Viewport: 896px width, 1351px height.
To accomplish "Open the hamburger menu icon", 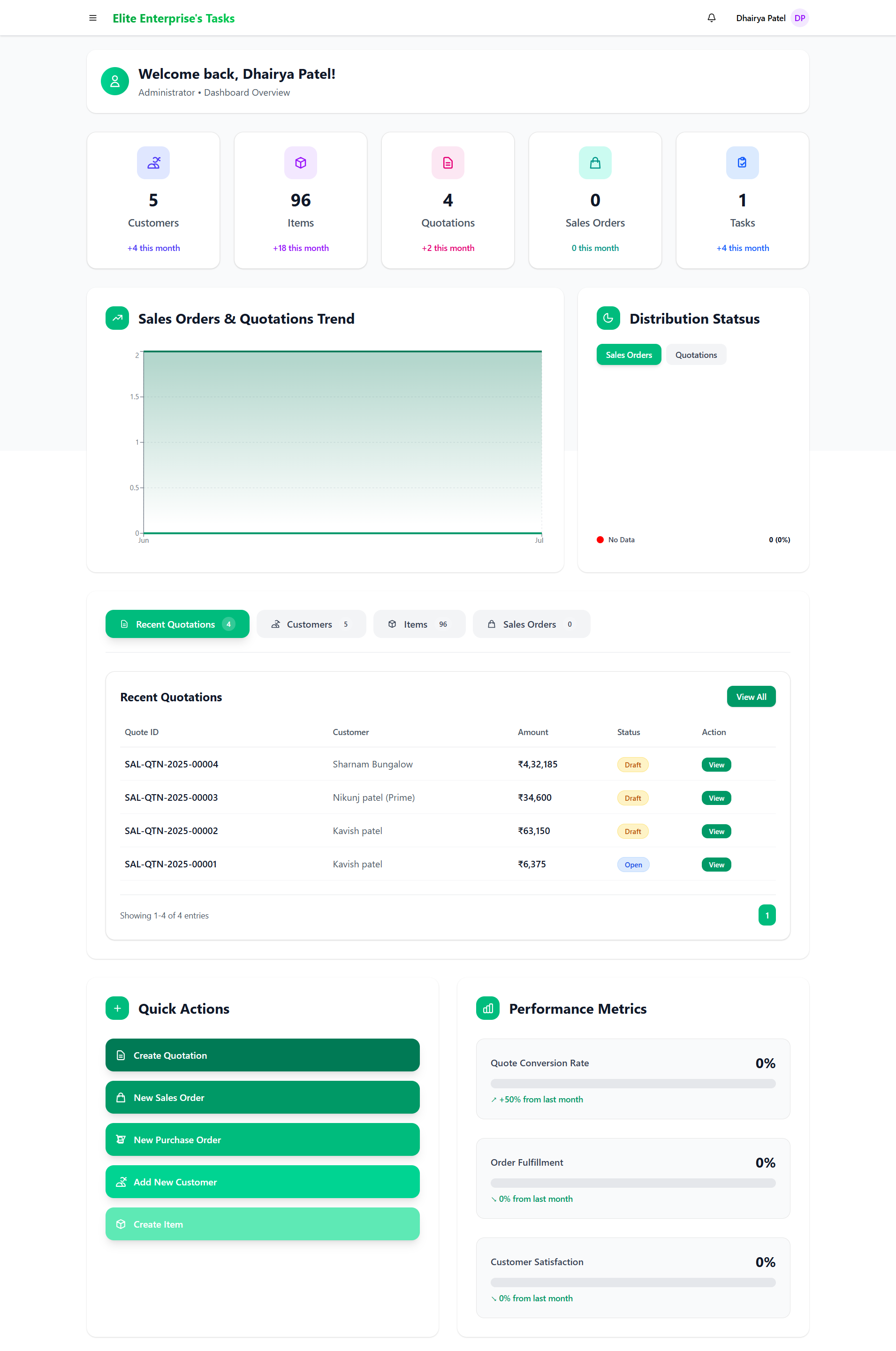I will coord(92,18).
